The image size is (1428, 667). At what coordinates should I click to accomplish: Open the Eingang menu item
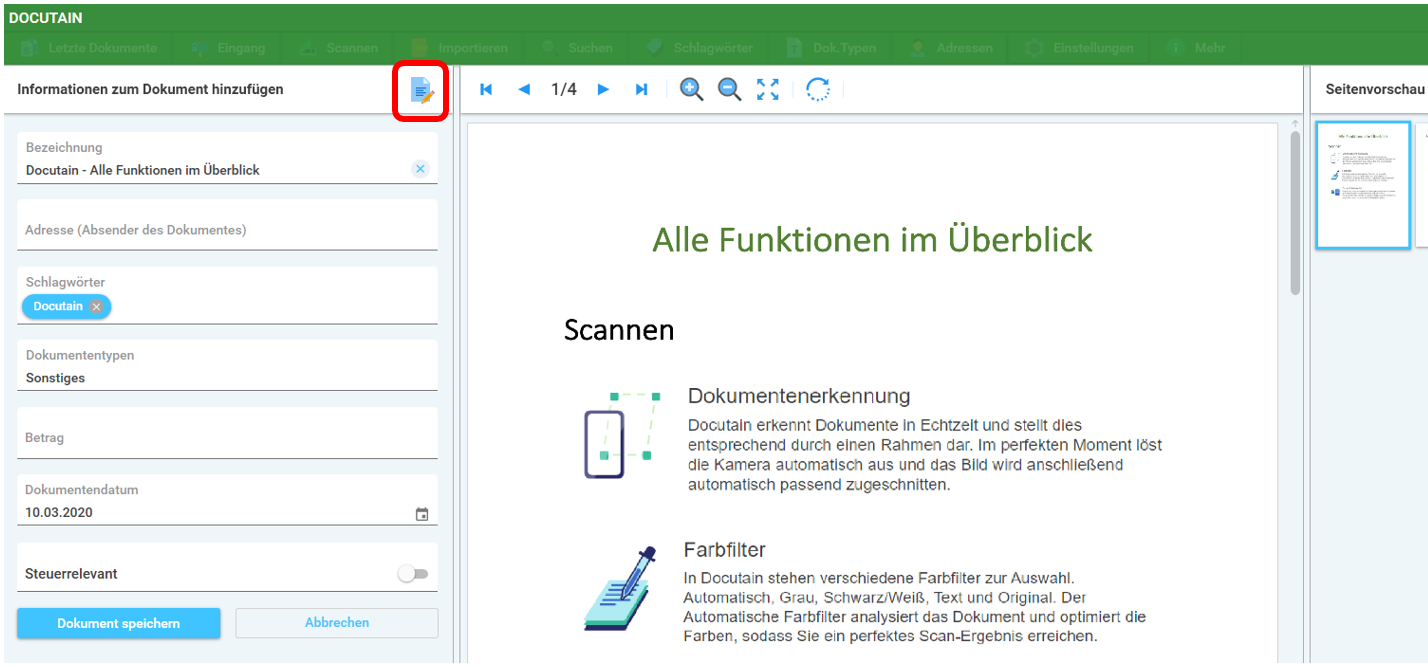click(x=228, y=48)
